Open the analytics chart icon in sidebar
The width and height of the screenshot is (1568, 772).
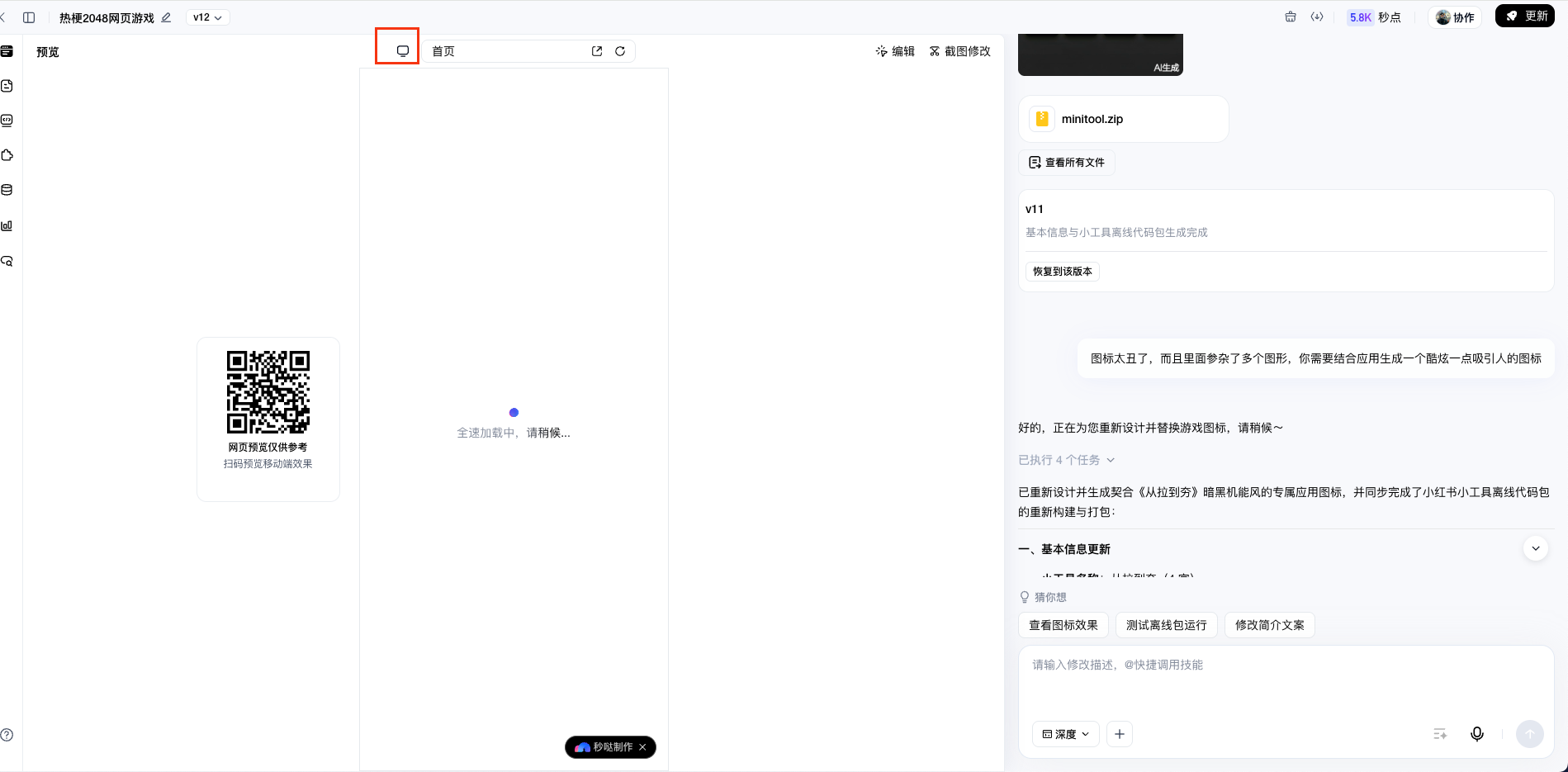(7, 225)
